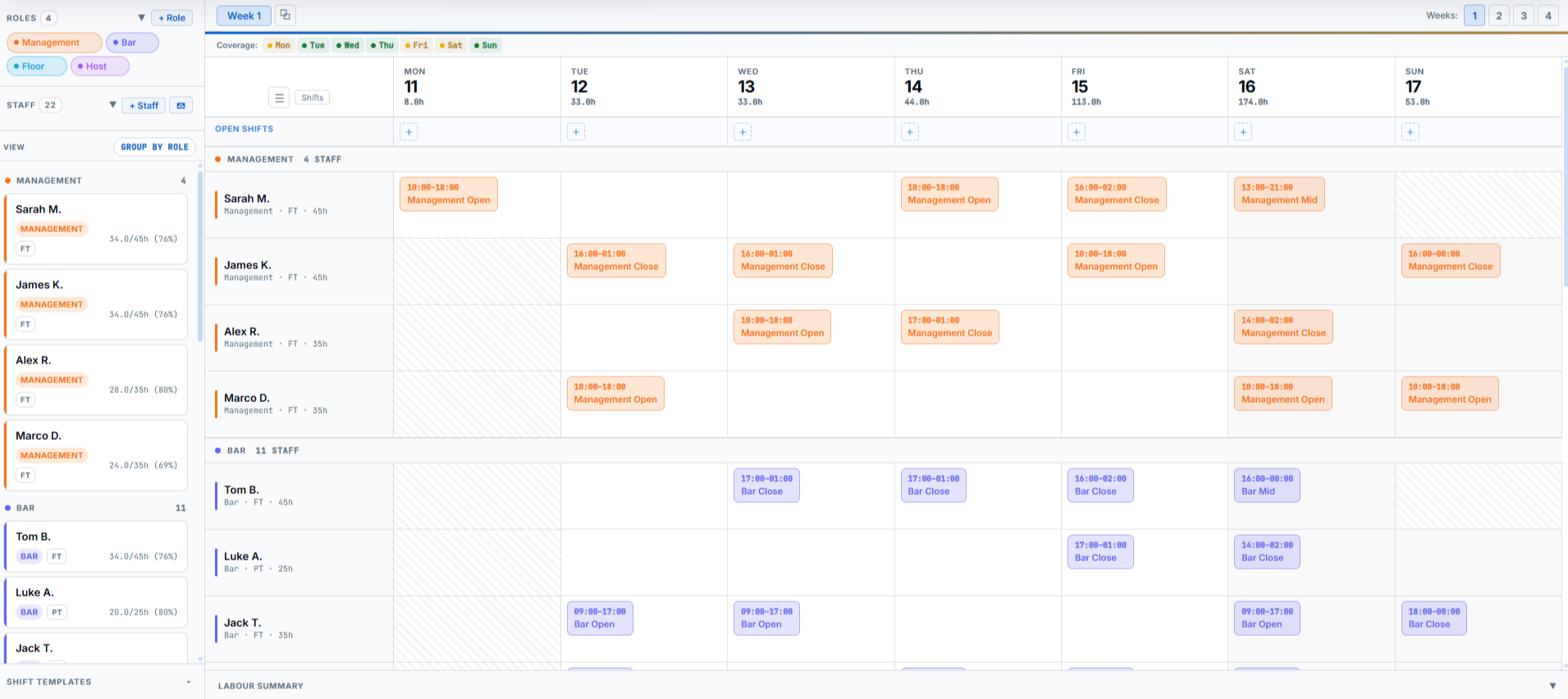Collapse Management group in staff sidebar
1568x699 pixels.
96,180
